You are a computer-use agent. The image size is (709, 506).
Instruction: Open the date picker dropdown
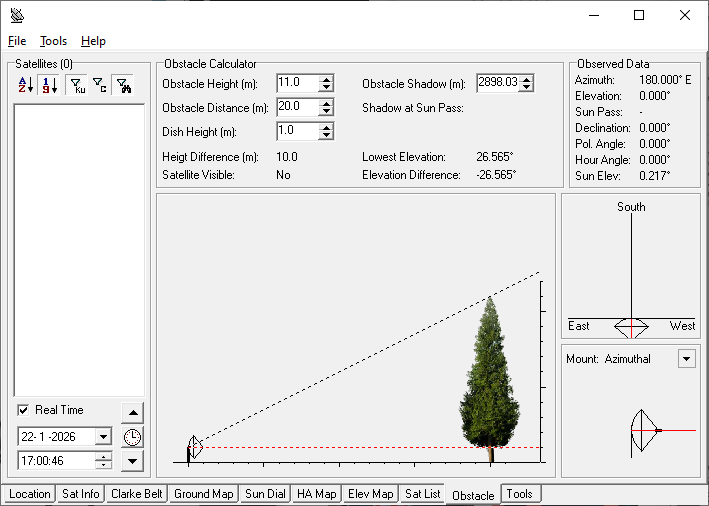pyautogui.click(x=103, y=437)
